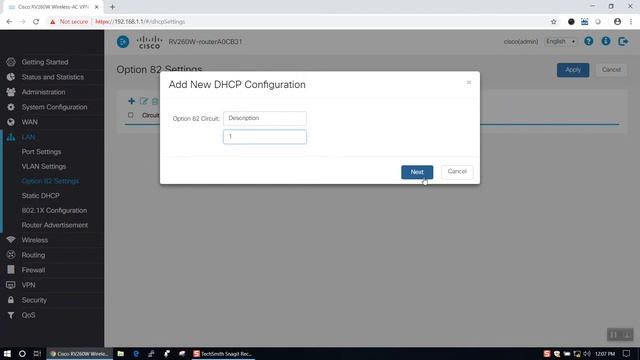
Task: Expand System Configuration menu
Action: tap(54, 107)
